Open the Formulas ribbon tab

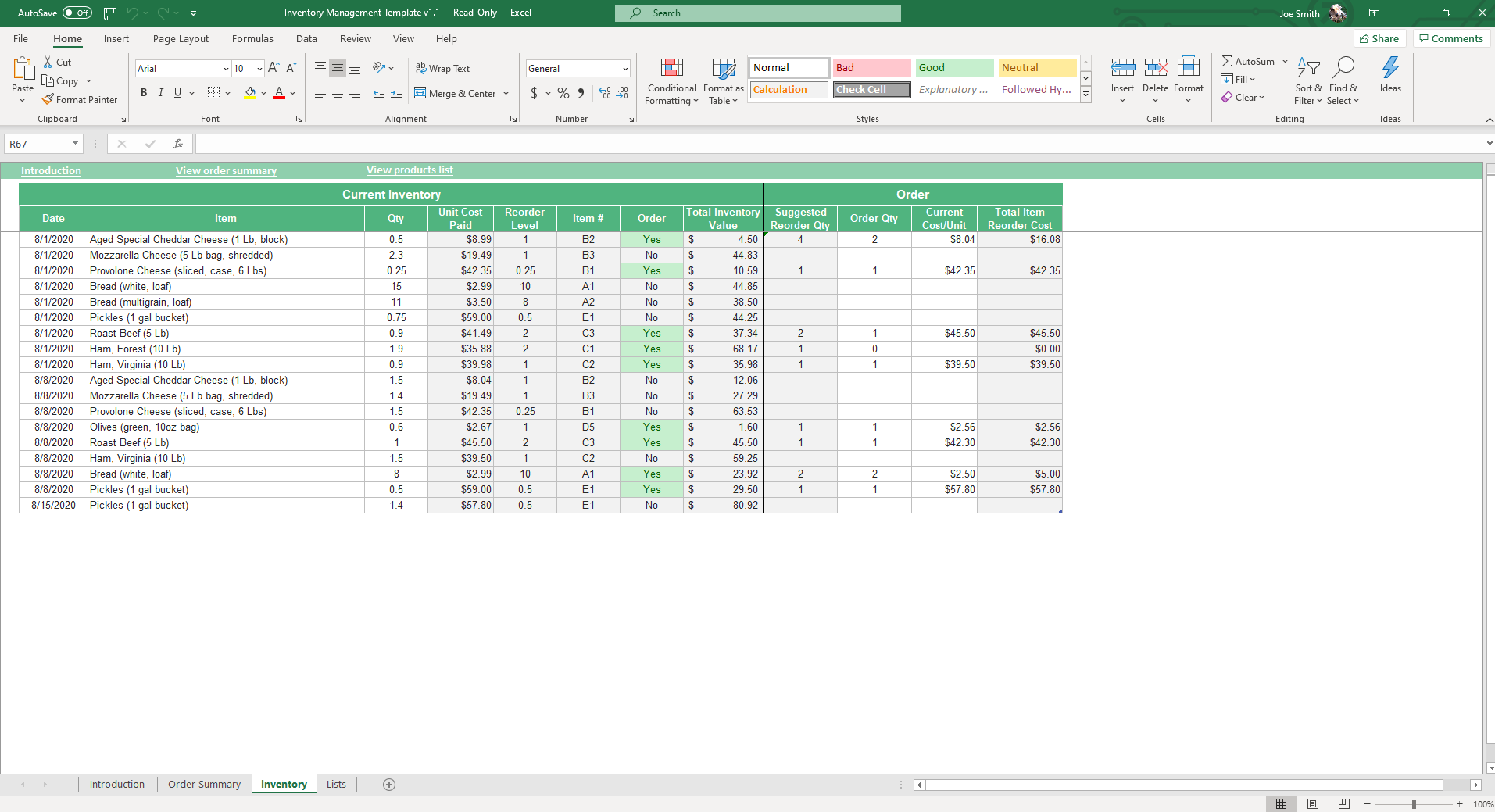252,38
